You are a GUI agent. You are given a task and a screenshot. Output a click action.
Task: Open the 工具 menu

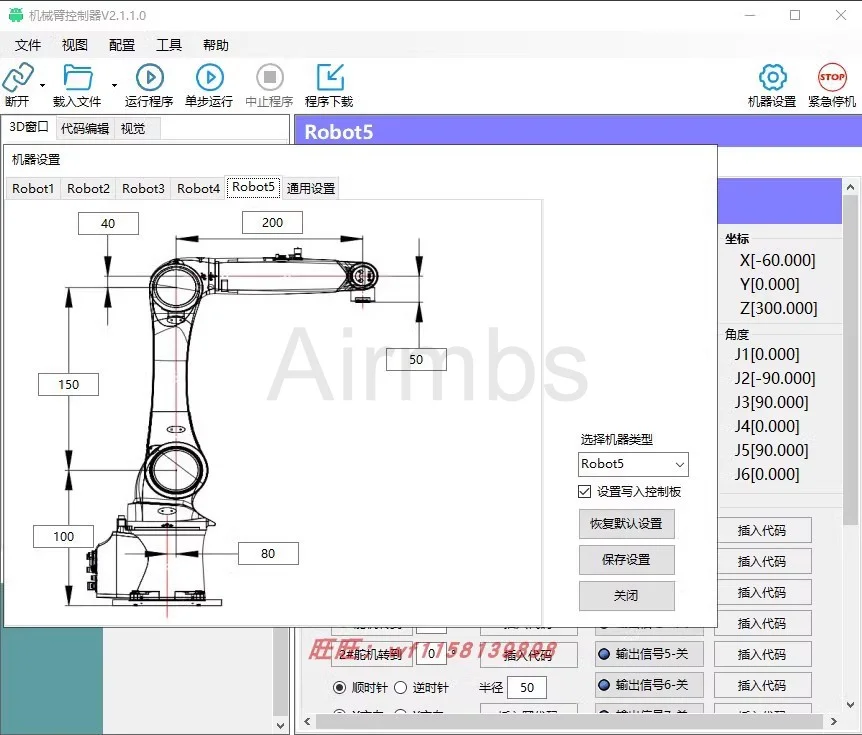[169, 45]
